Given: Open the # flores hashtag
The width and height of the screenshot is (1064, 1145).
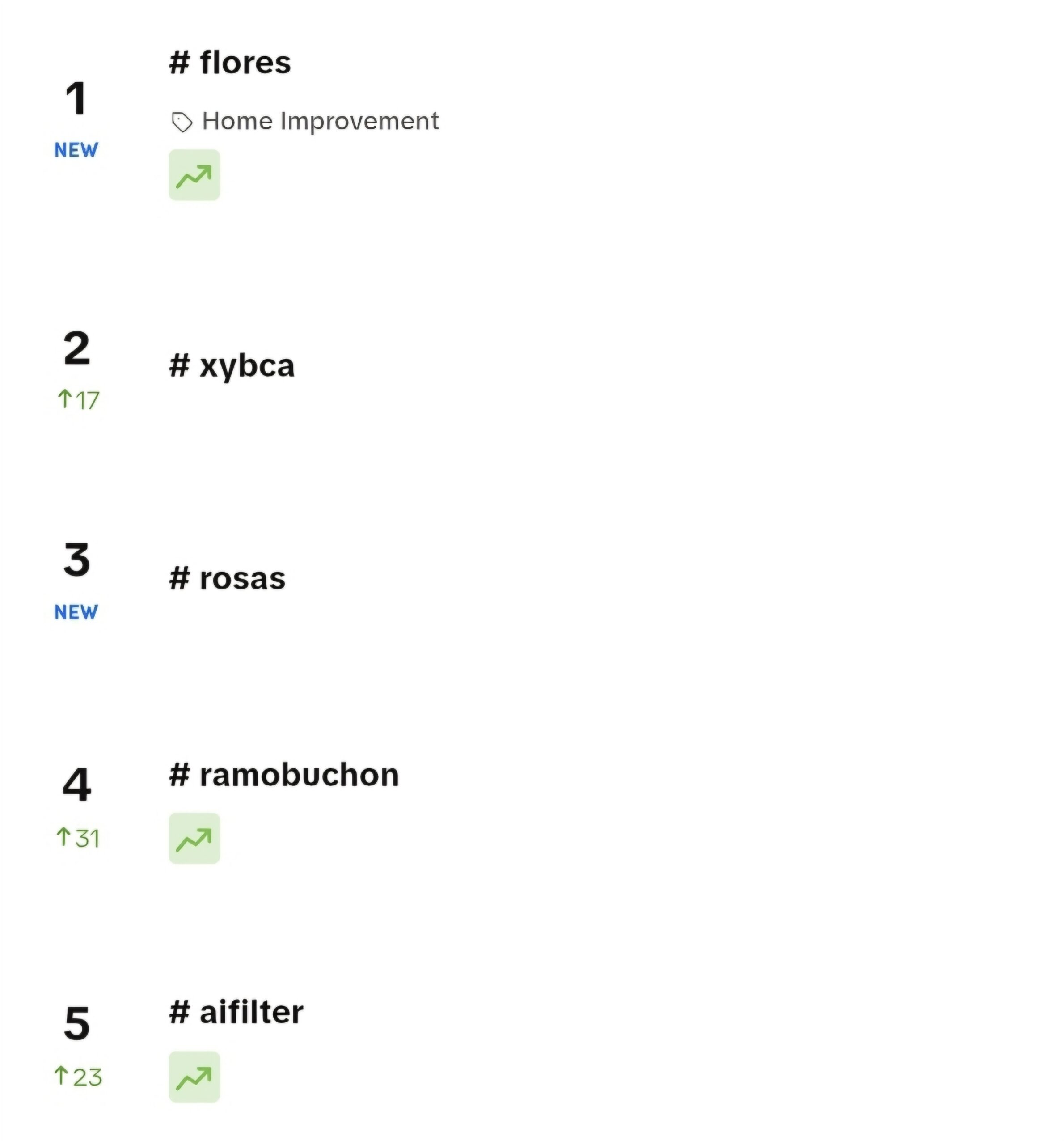Looking at the screenshot, I should coord(230,62).
